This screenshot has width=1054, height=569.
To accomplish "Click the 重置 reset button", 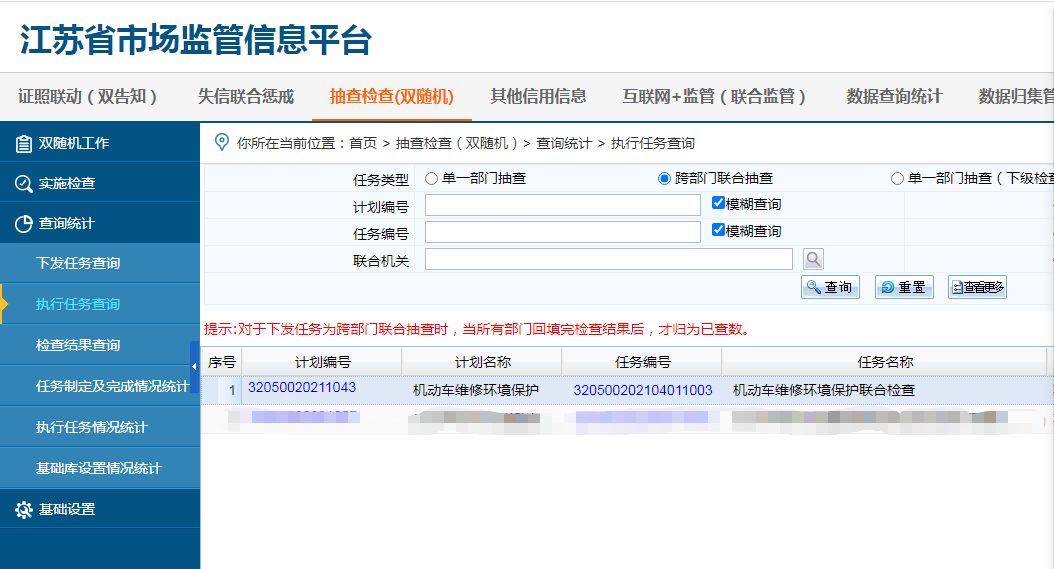I will tap(904, 288).
